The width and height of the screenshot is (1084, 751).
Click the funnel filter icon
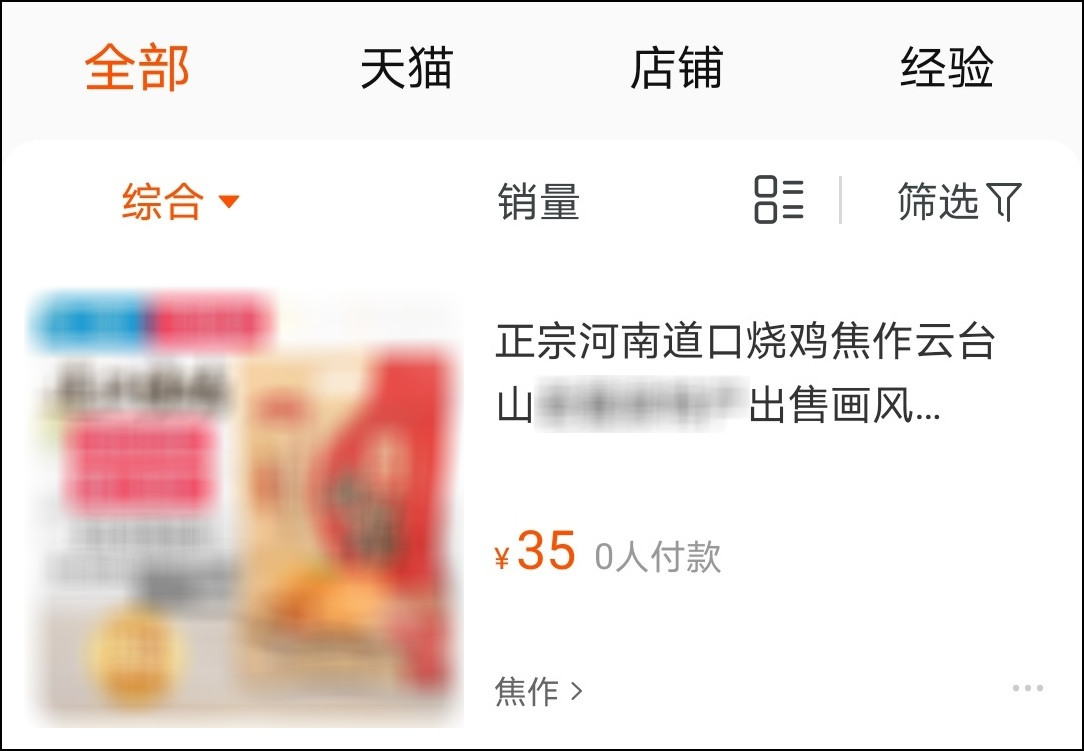(1004, 202)
